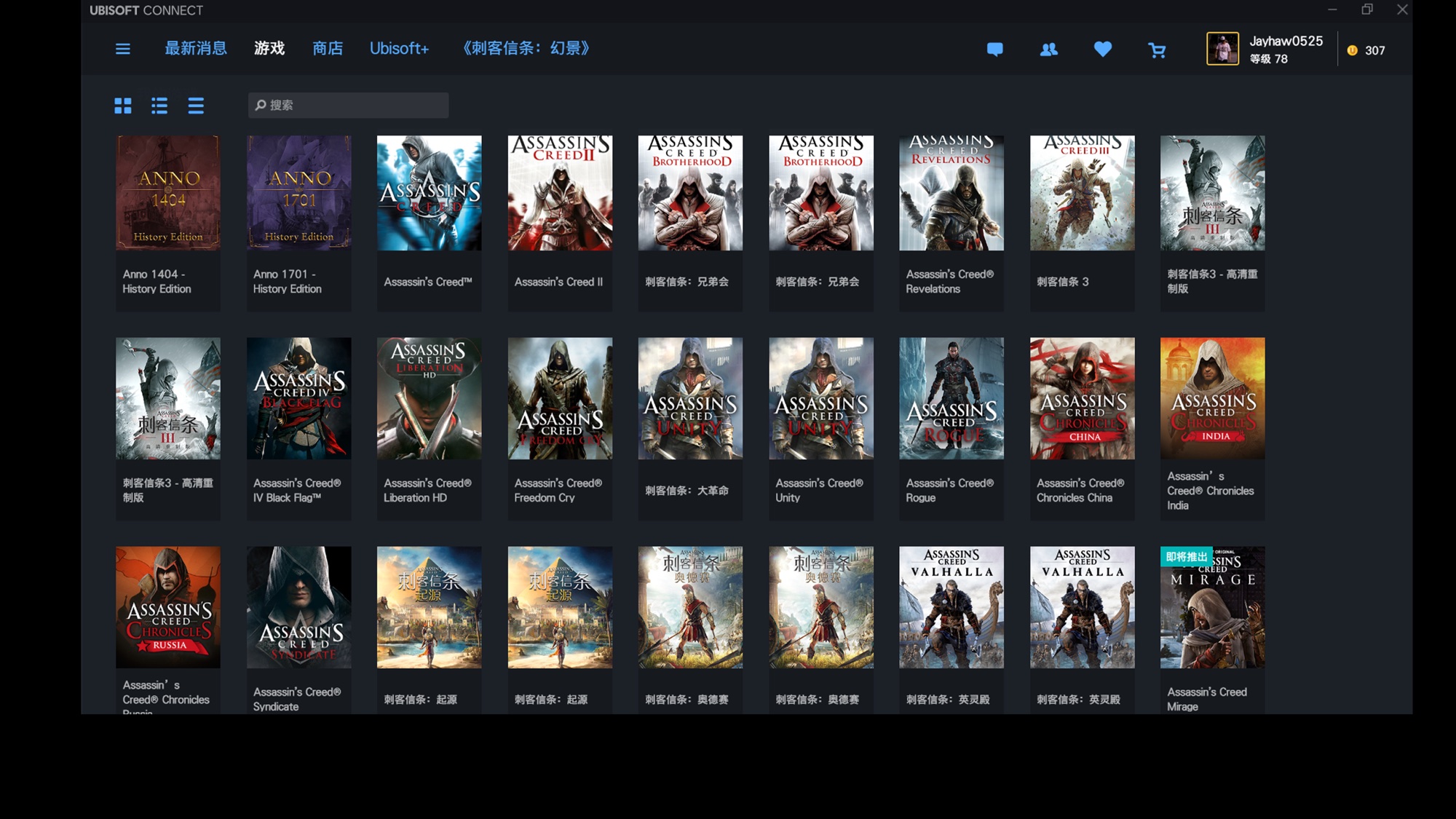
Task: Open 刺客信条 3 game tile
Action: (1083, 223)
